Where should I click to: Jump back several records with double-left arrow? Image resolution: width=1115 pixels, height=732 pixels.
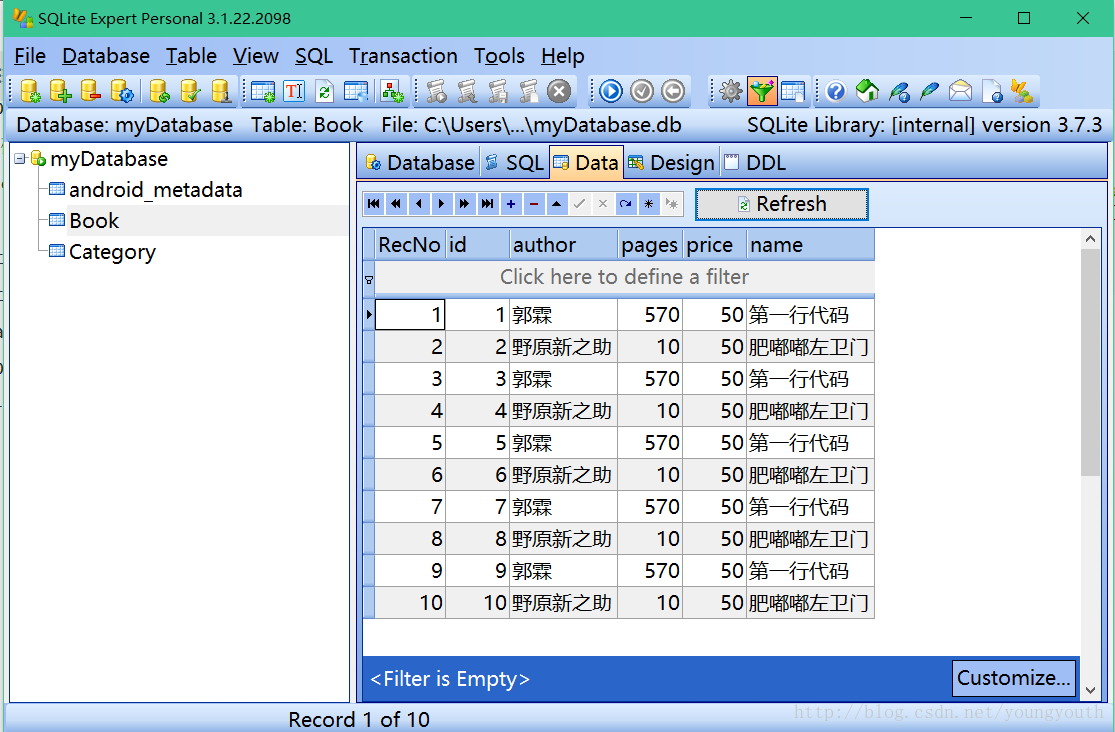point(396,204)
